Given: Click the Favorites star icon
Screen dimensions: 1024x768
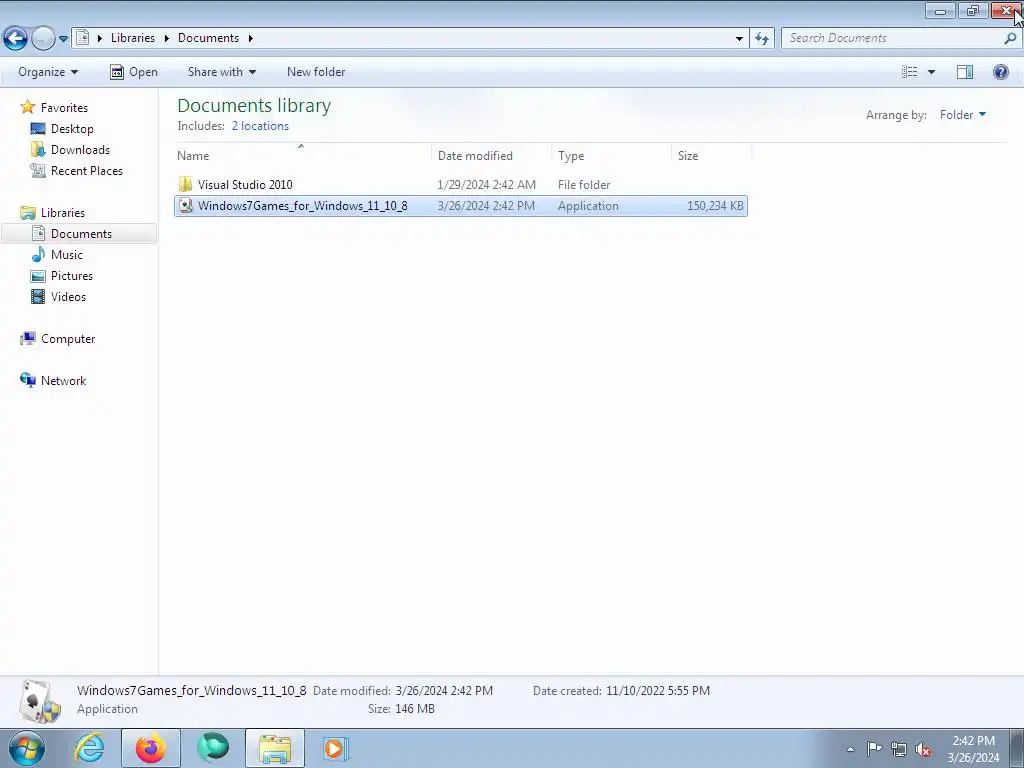Looking at the screenshot, I should [x=27, y=106].
